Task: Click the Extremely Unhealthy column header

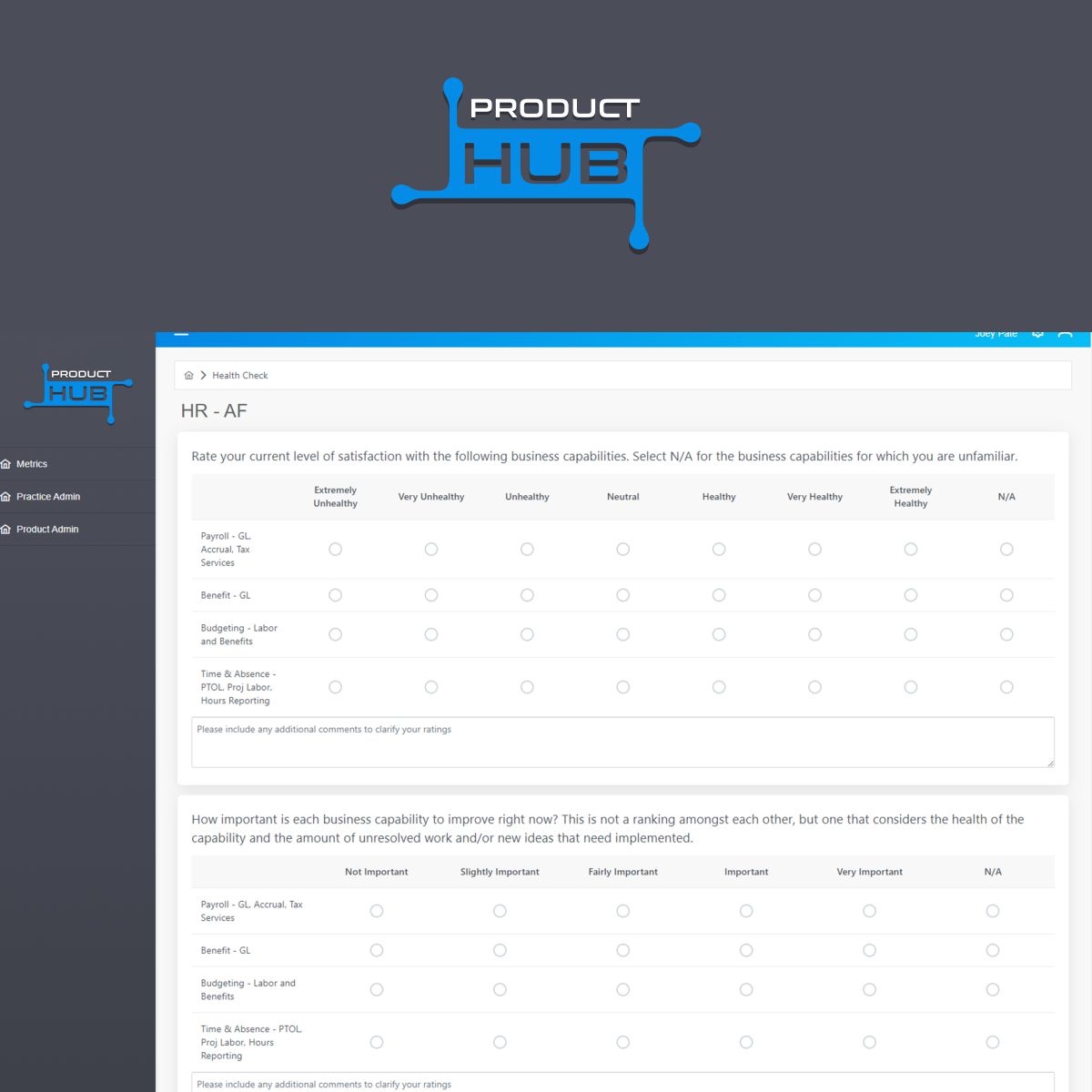Action: click(336, 497)
